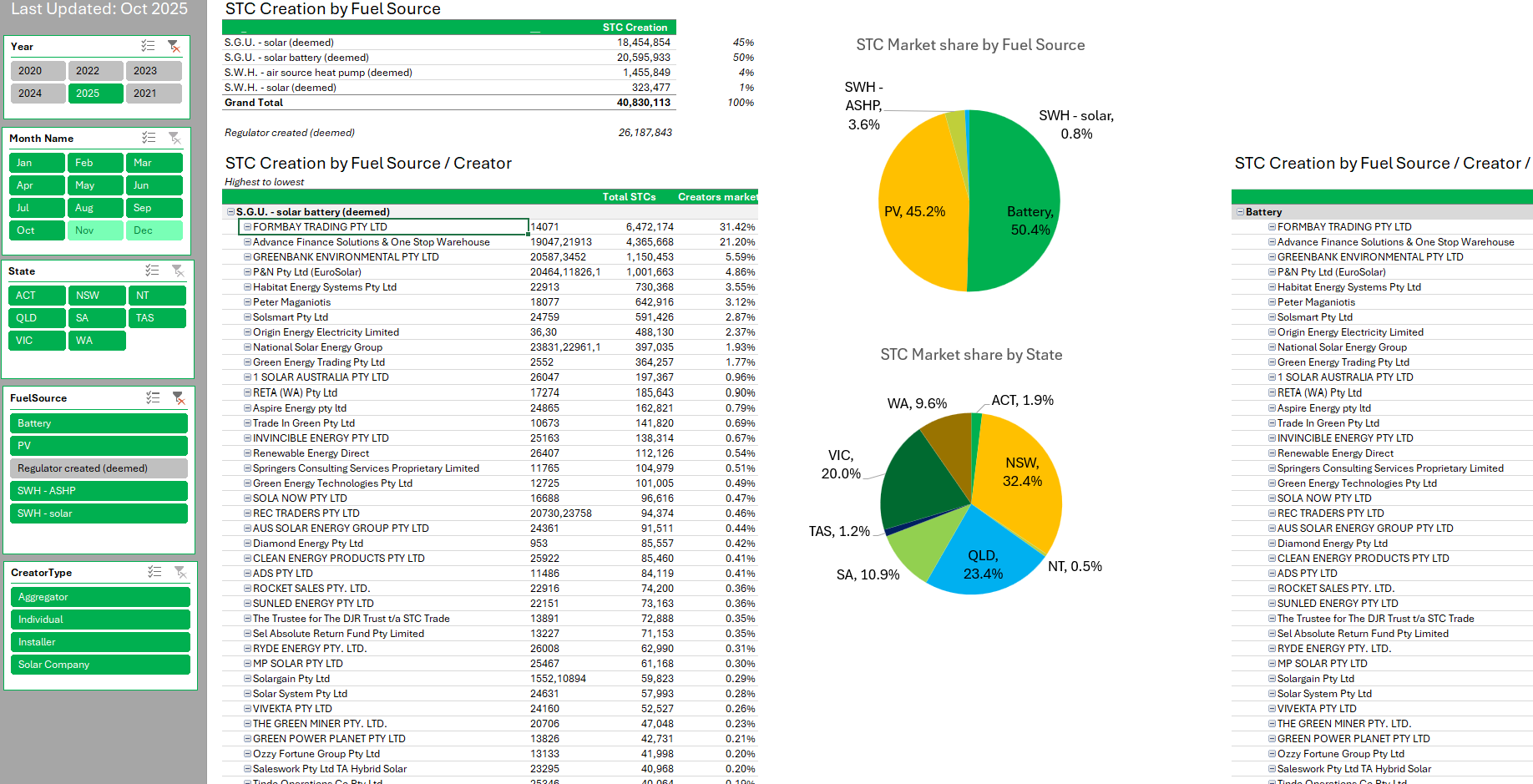Click the STC Market share by State title
Image resolution: width=1533 pixels, height=784 pixels.
click(971, 355)
